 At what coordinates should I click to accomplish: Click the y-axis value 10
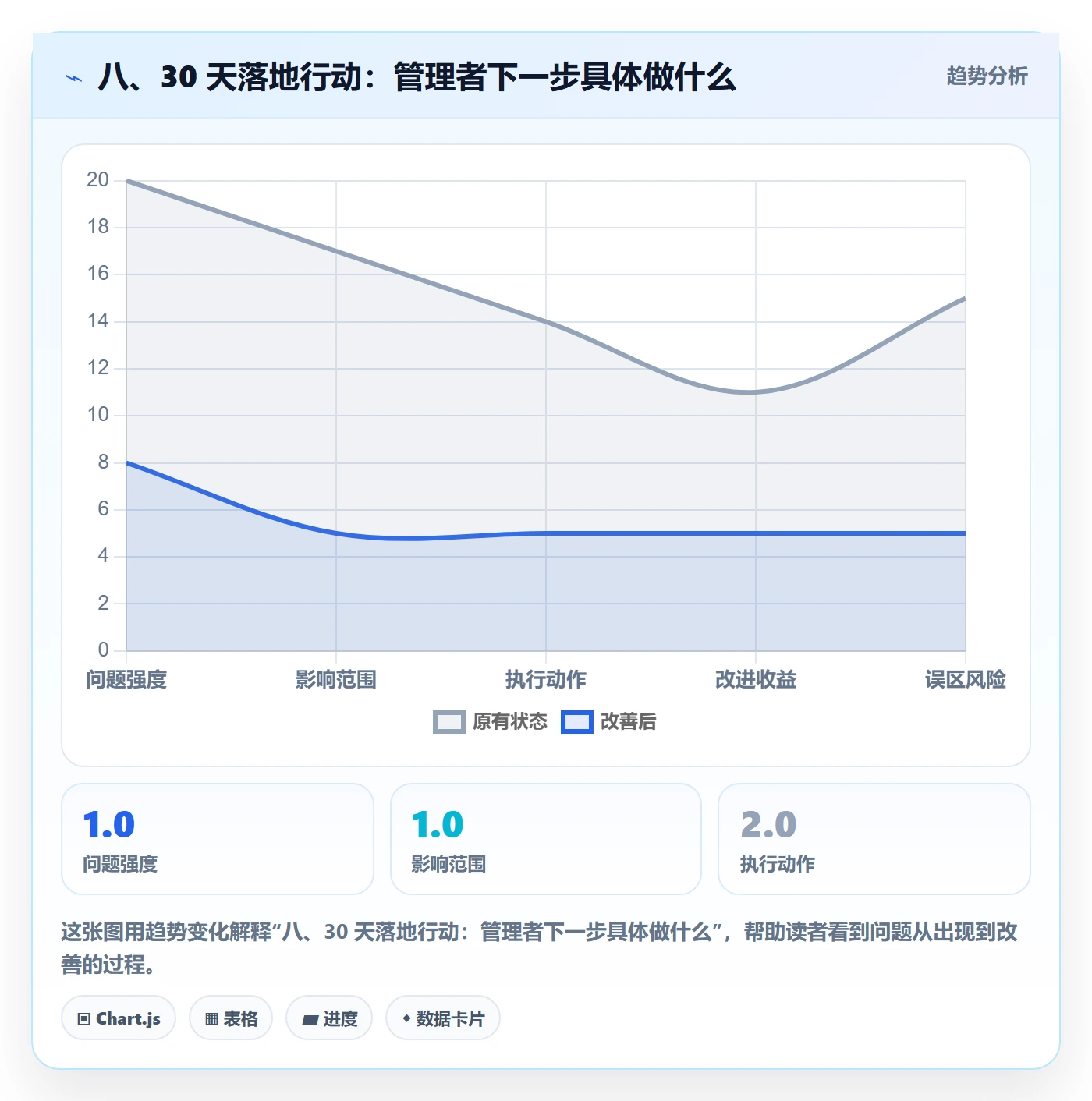pos(98,415)
